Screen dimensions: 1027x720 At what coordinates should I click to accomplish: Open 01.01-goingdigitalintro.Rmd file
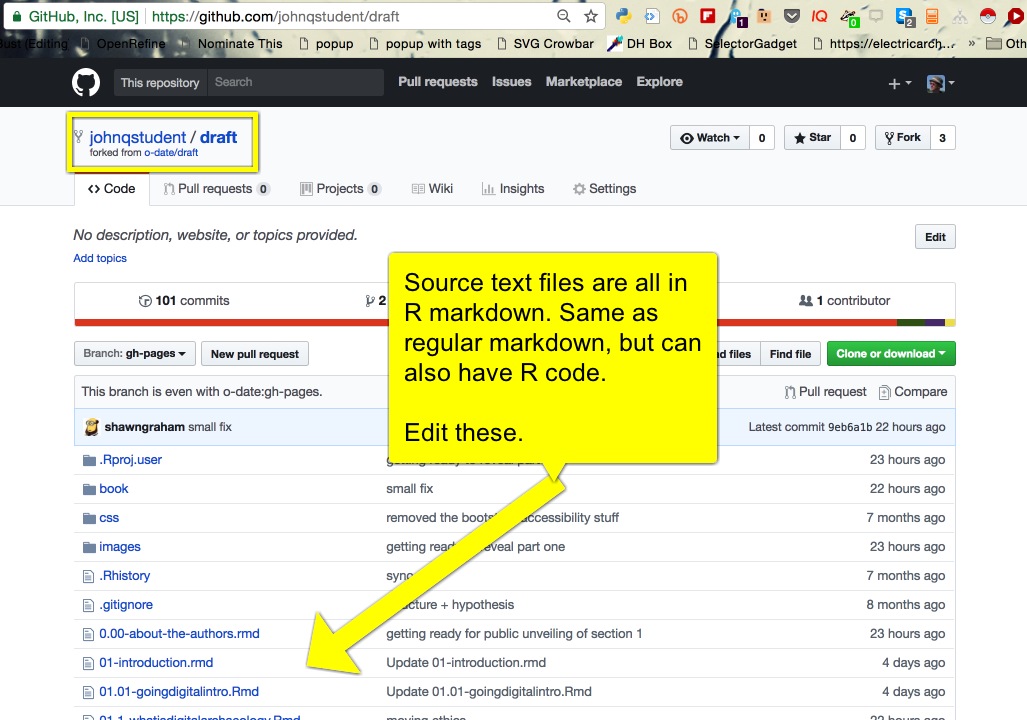(x=179, y=692)
